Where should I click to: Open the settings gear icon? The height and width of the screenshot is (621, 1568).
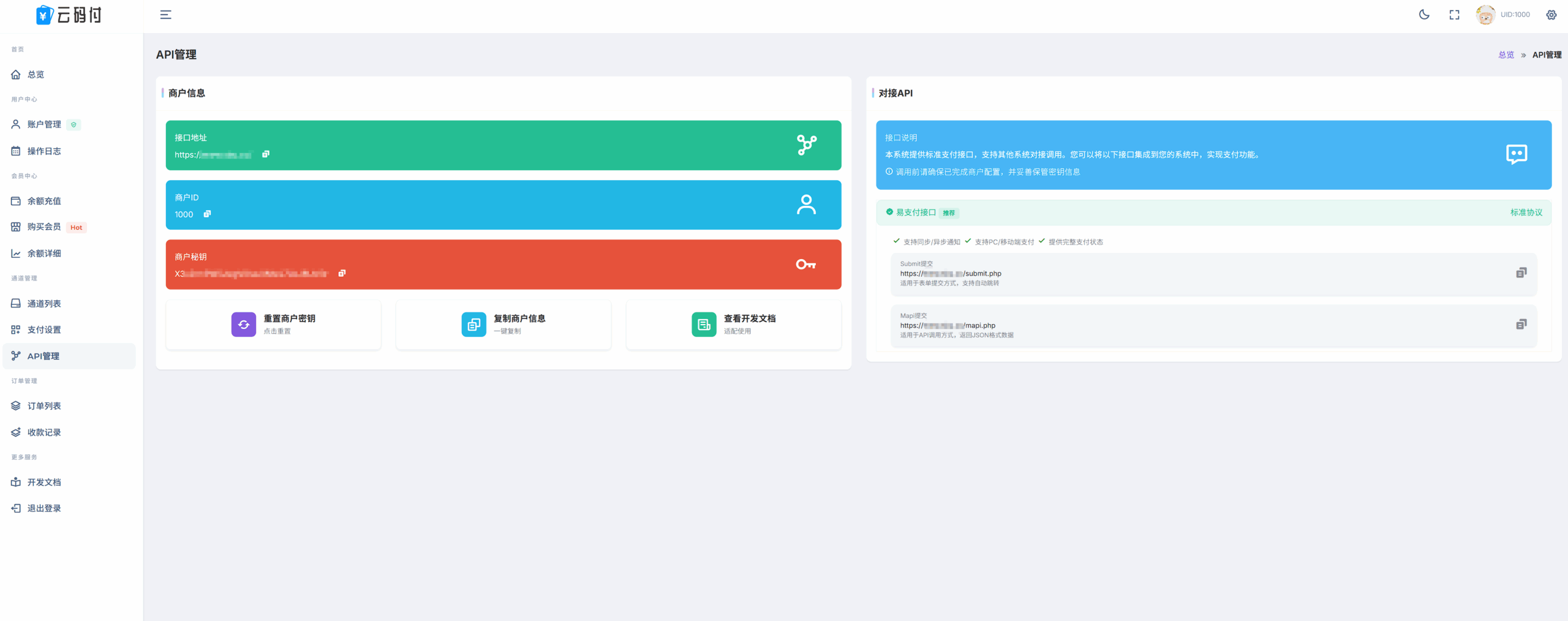pyautogui.click(x=1551, y=15)
